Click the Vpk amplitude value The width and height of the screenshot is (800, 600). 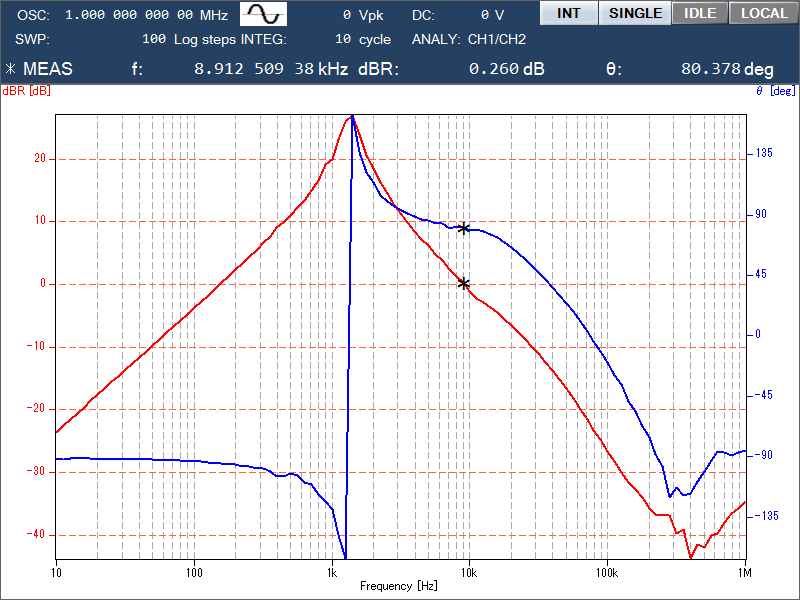[363, 15]
